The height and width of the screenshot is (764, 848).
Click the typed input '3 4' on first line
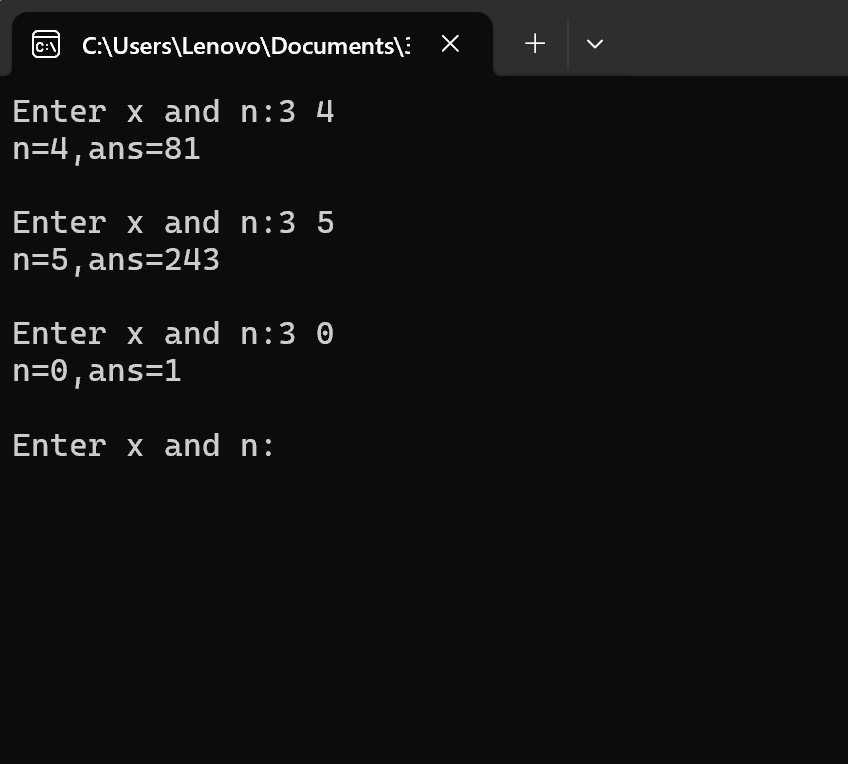(x=307, y=112)
